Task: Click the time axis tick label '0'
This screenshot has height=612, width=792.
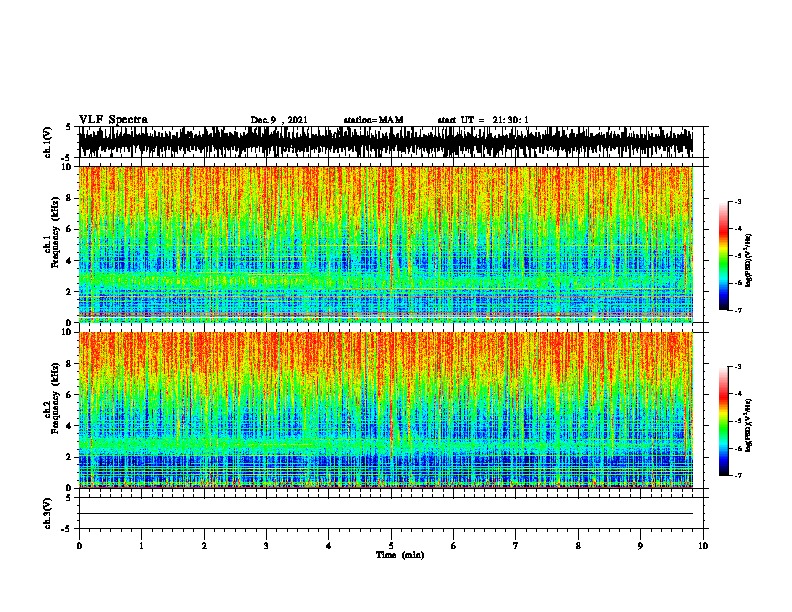Action: pos(79,546)
